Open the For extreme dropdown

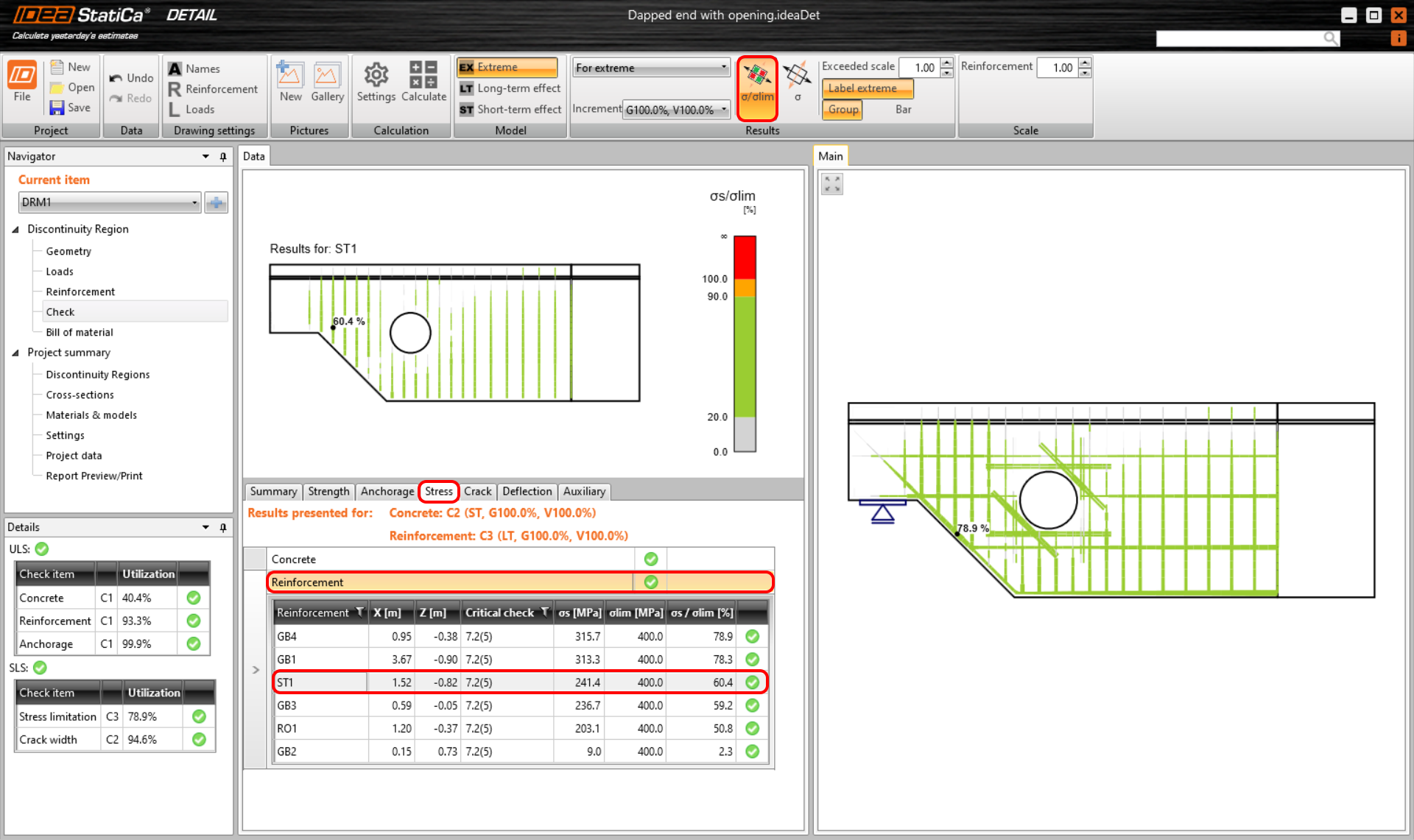(x=651, y=68)
